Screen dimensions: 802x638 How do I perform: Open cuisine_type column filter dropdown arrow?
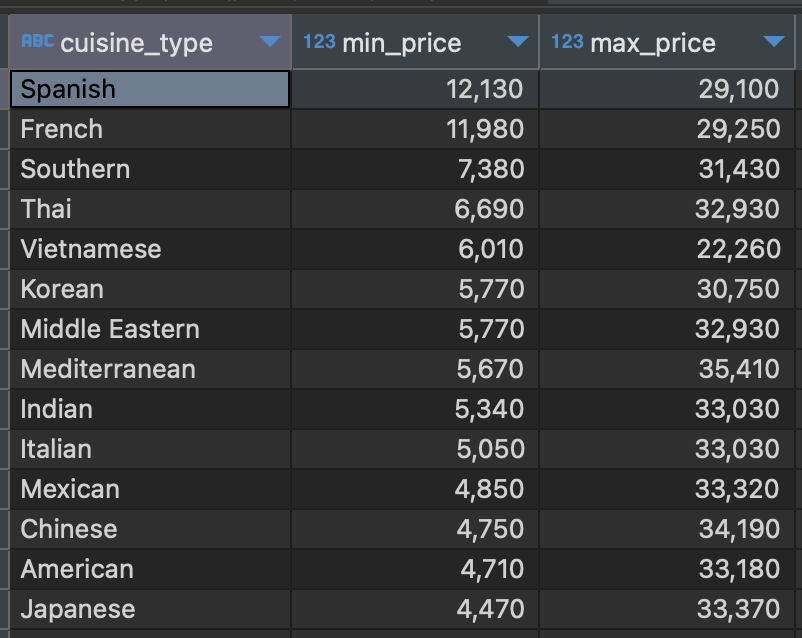pos(269,42)
